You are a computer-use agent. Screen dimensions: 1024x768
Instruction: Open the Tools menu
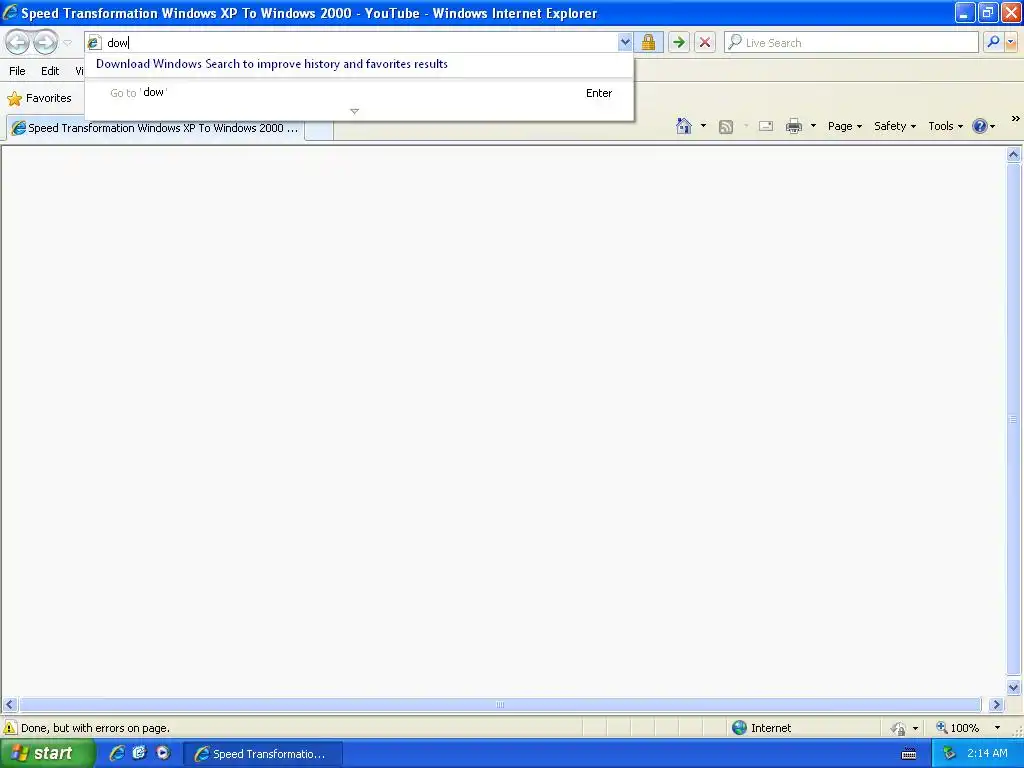945,126
